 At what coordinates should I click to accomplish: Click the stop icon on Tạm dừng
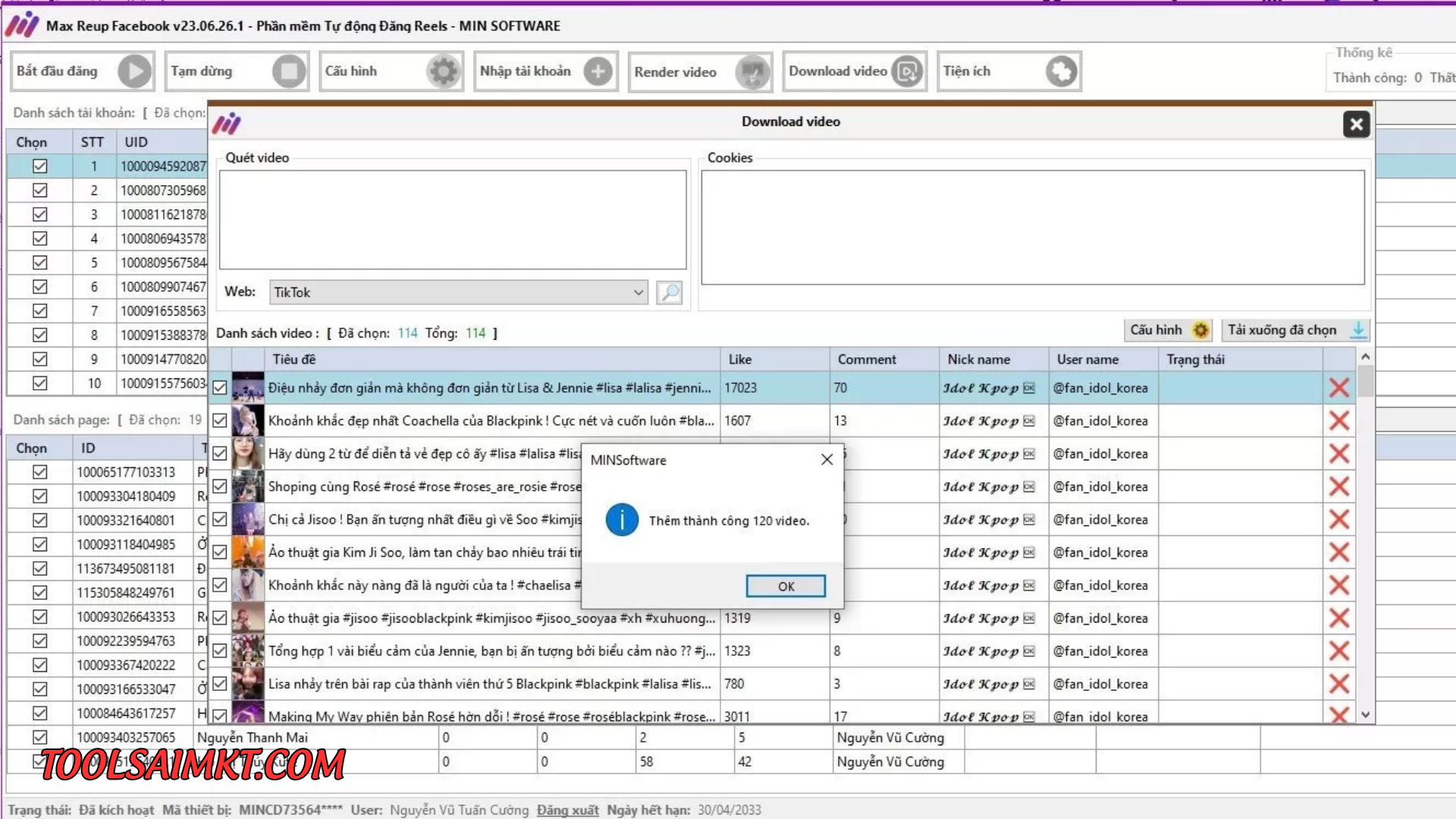[x=289, y=71]
